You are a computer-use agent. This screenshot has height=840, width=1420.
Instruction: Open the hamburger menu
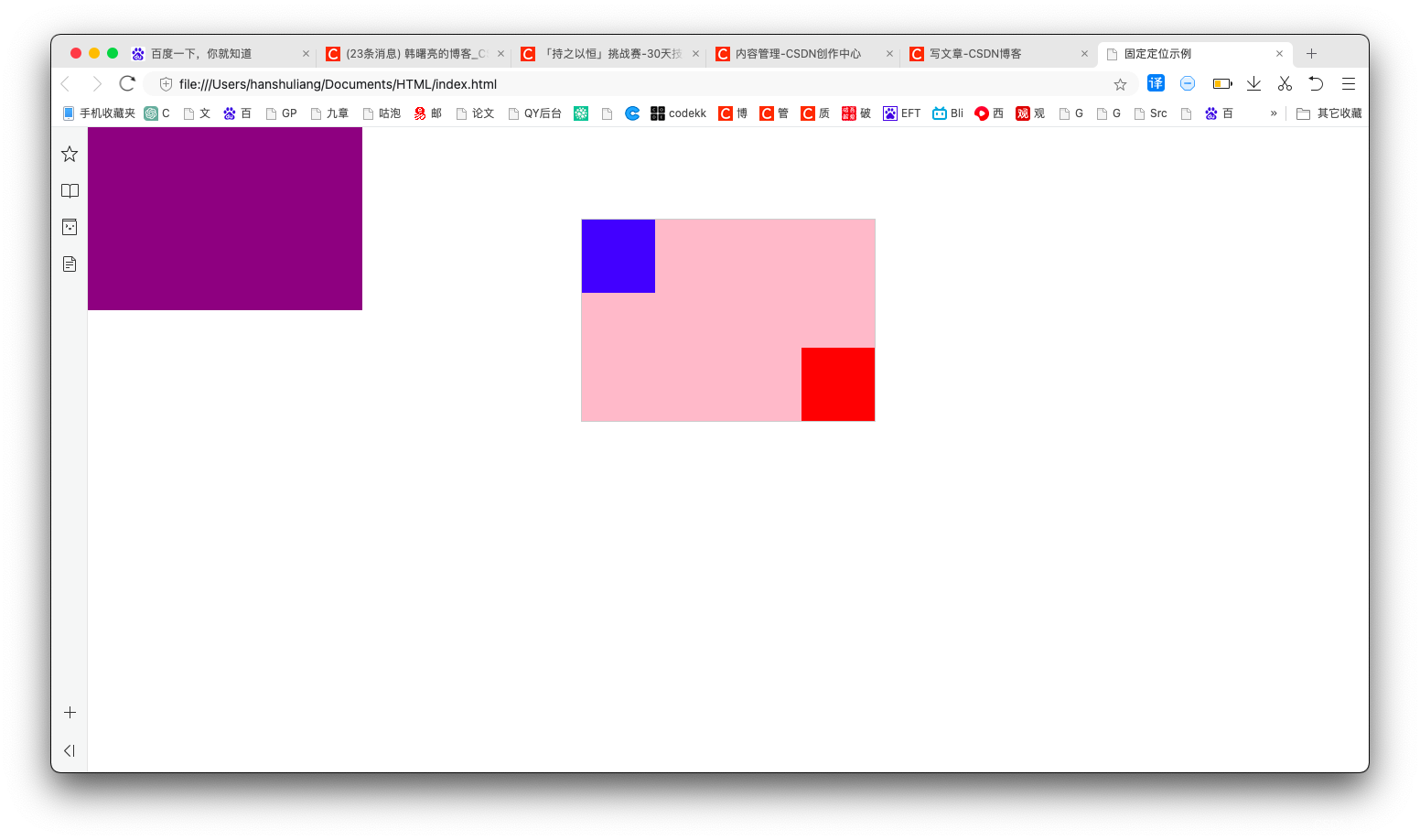point(1348,83)
